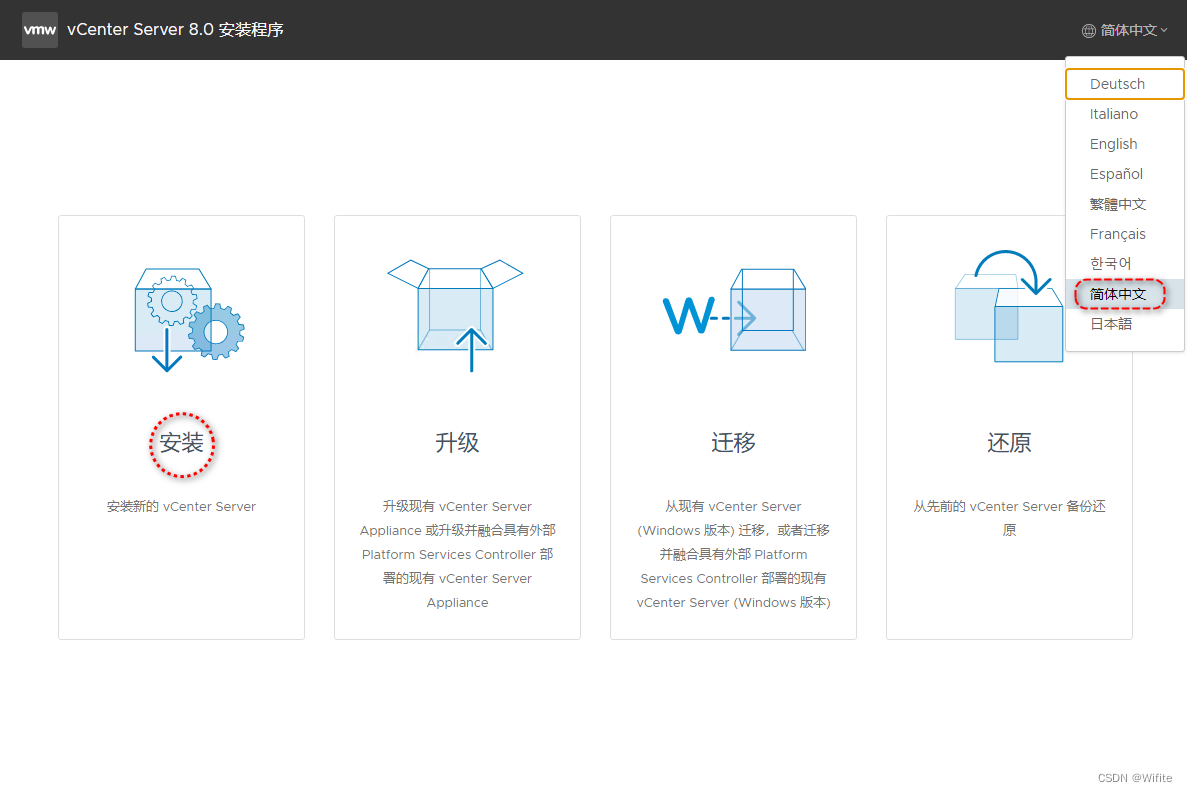Click the 还原 title

tap(1009, 443)
